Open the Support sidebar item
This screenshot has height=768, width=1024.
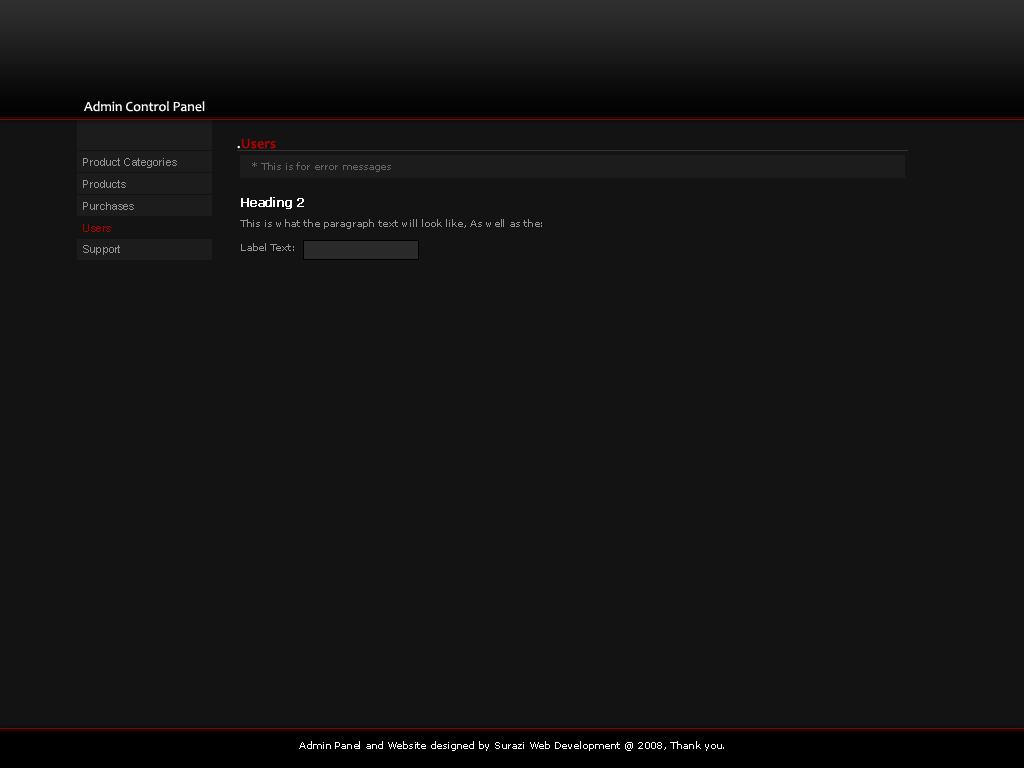tap(101, 250)
